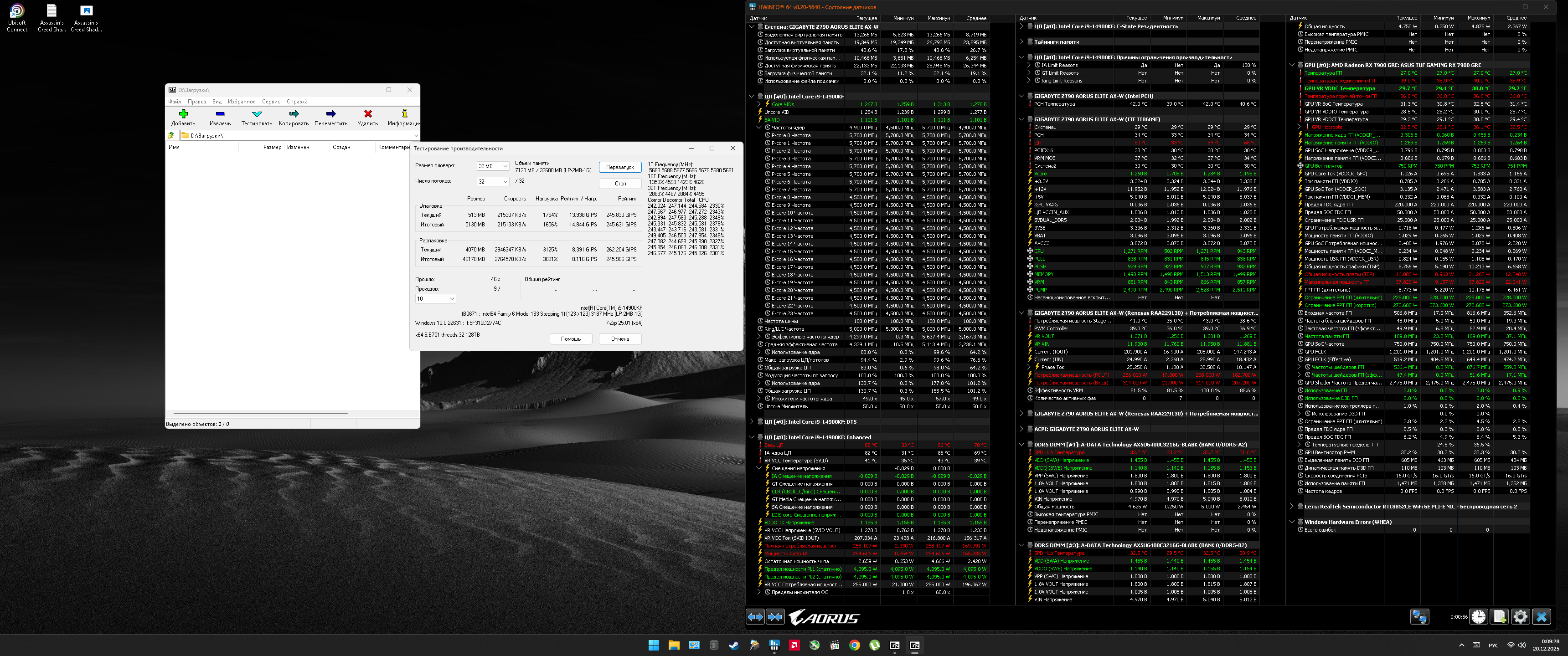Click the AMD Software taskbar icon
The height and width of the screenshot is (656, 1568).
794,645
